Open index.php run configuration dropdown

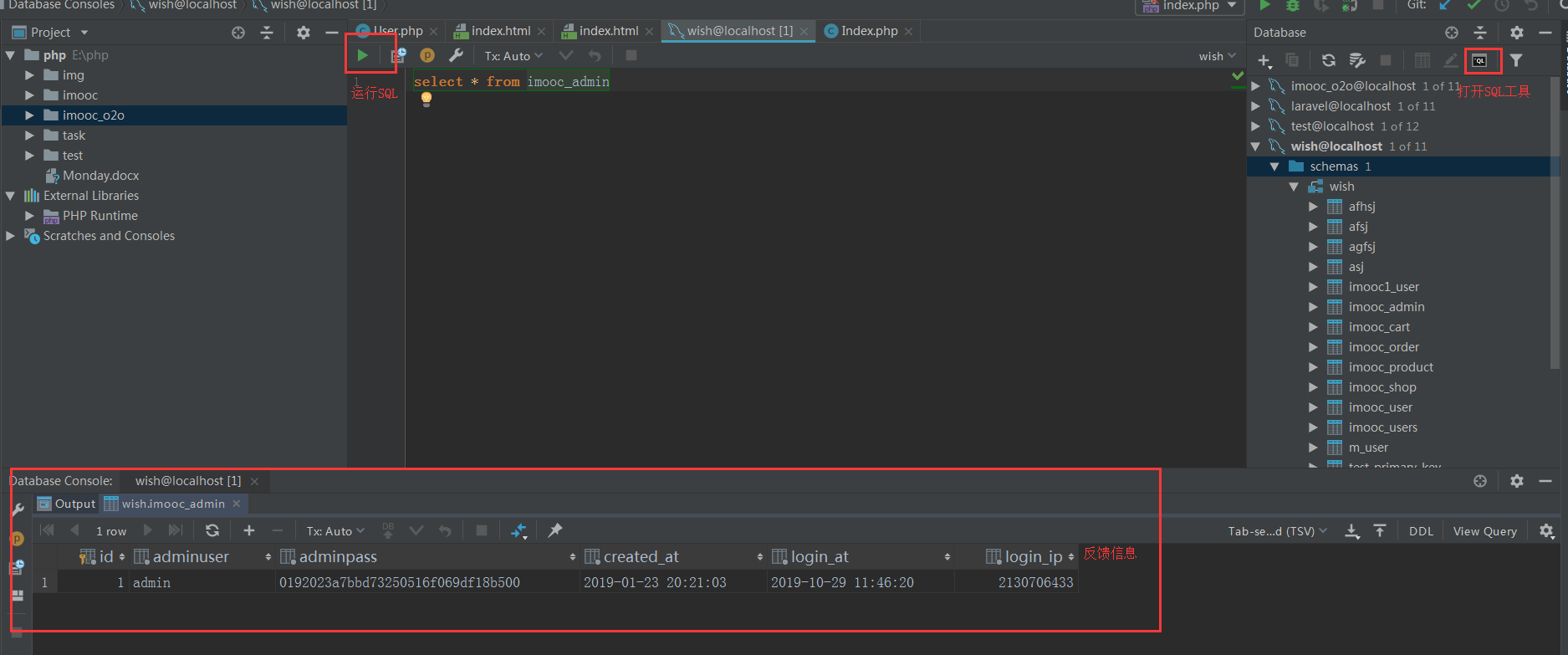tap(1189, 6)
